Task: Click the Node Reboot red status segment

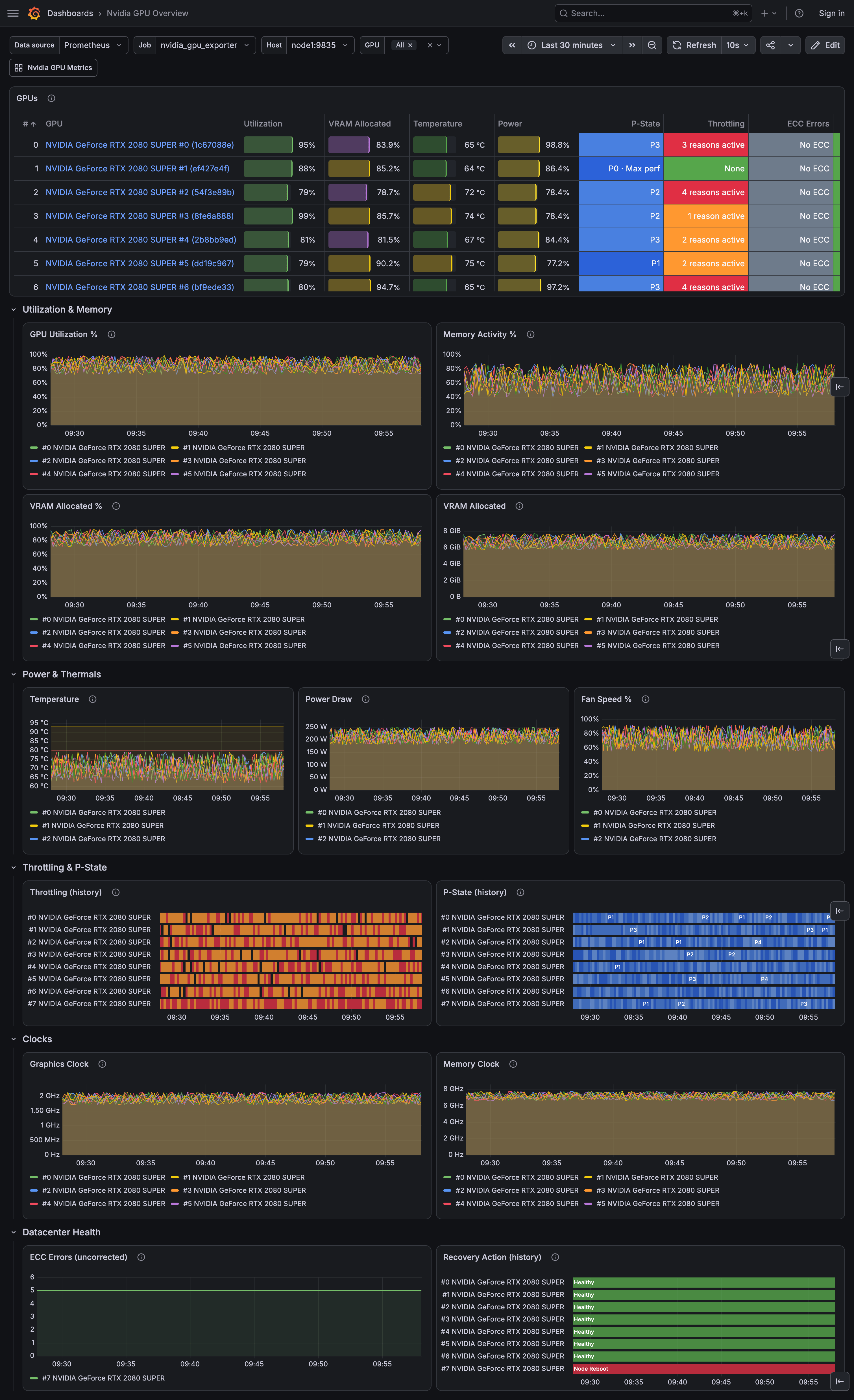Action: click(704, 1369)
